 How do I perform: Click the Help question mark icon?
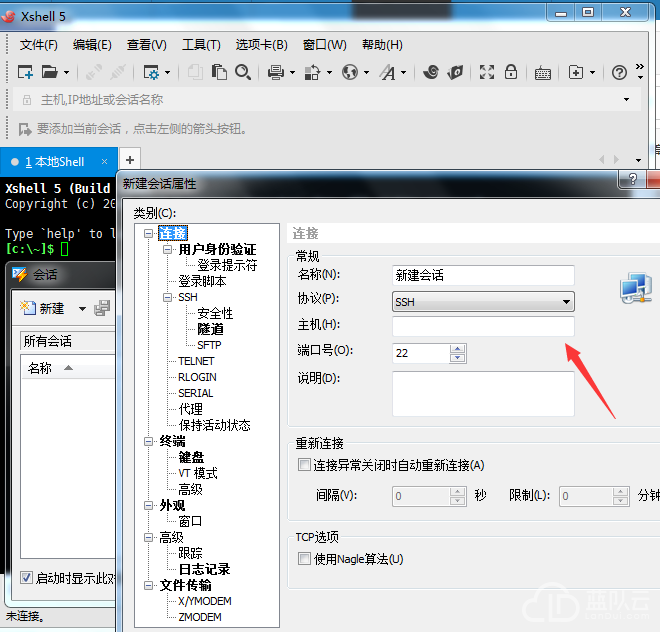click(x=619, y=72)
